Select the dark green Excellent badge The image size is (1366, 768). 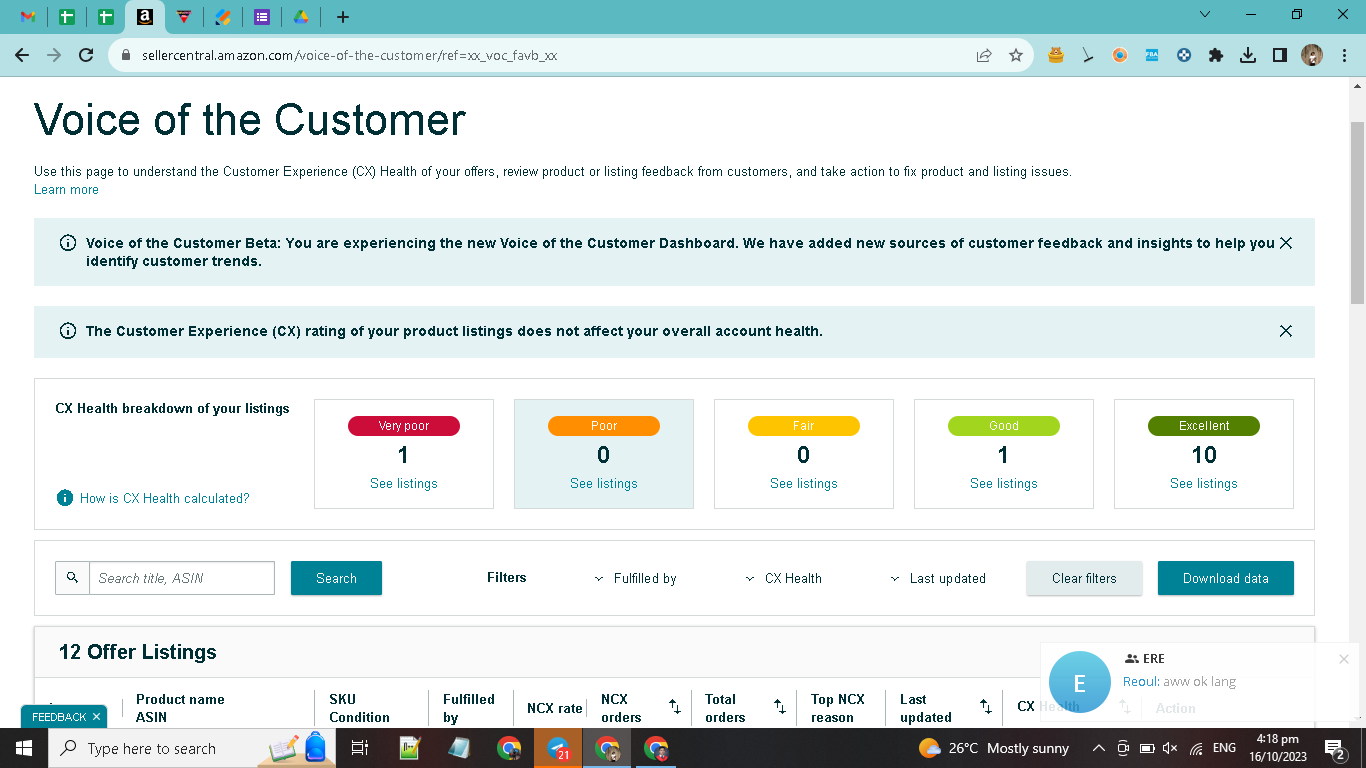pos(1204,426)
